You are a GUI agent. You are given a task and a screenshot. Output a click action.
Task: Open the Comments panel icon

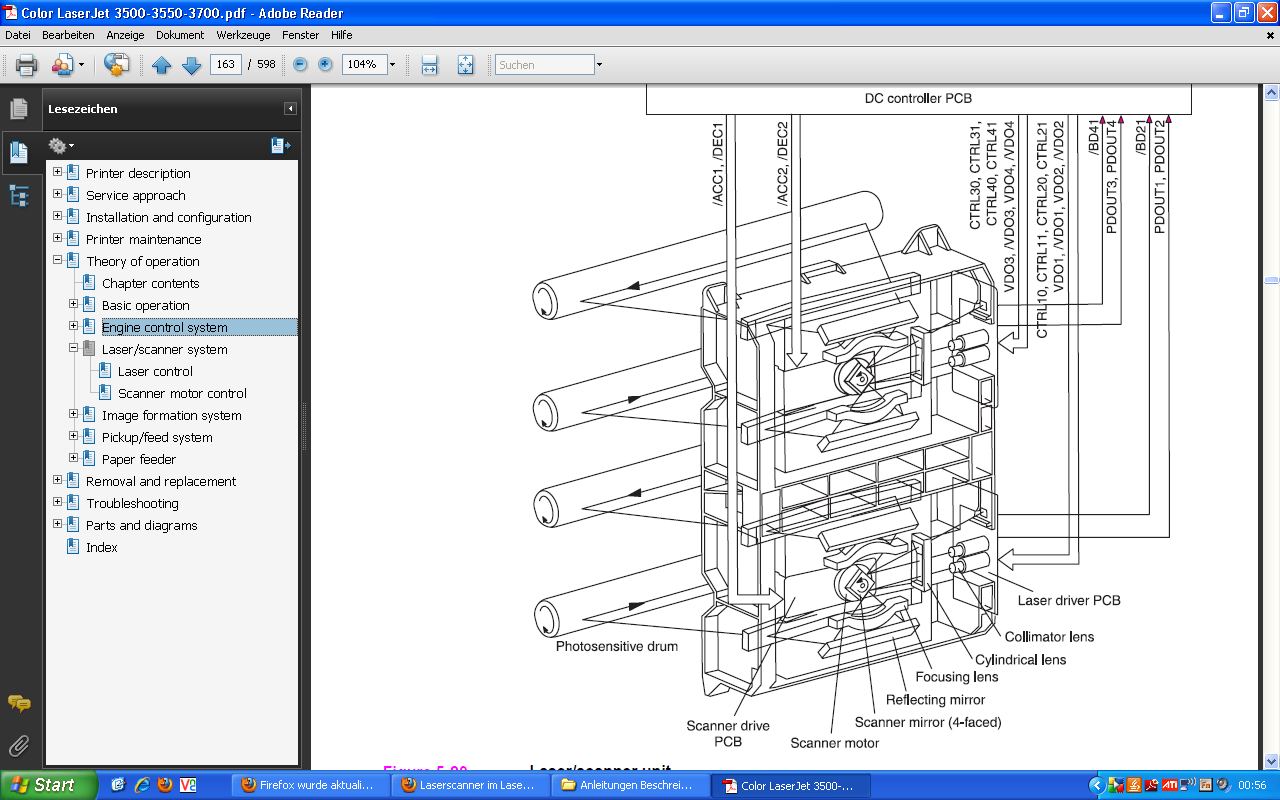point(19,704)
